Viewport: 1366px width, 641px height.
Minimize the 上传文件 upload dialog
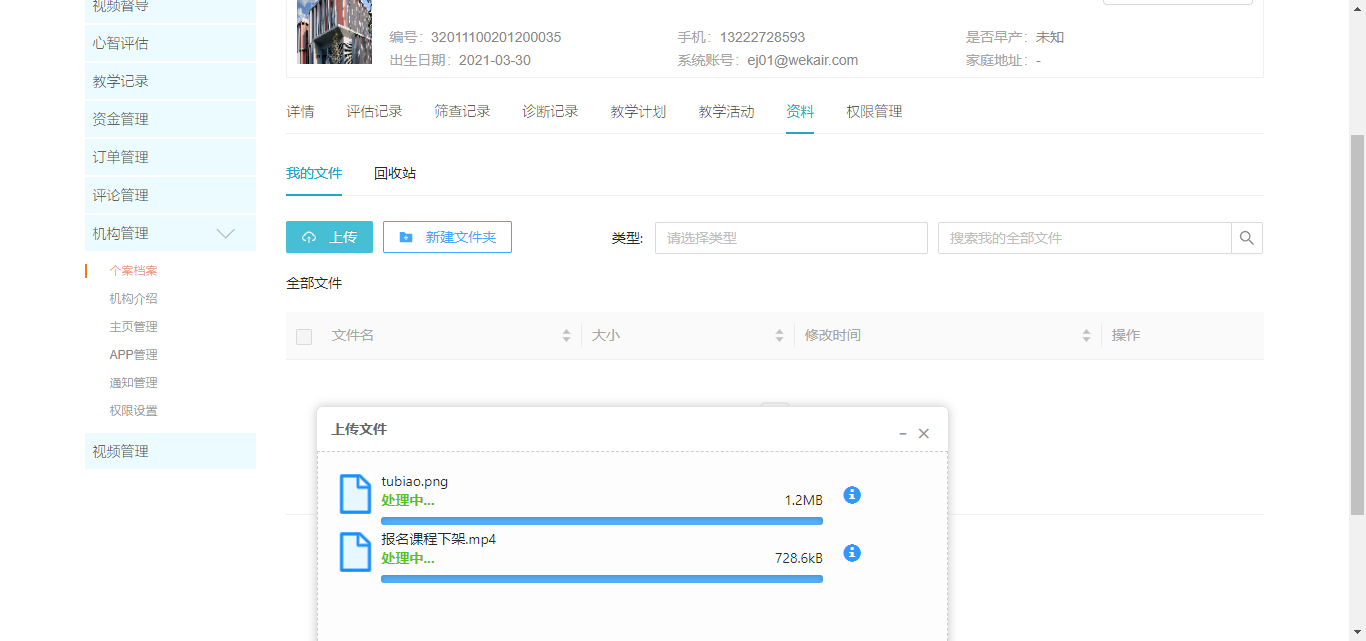click(902, 434)
